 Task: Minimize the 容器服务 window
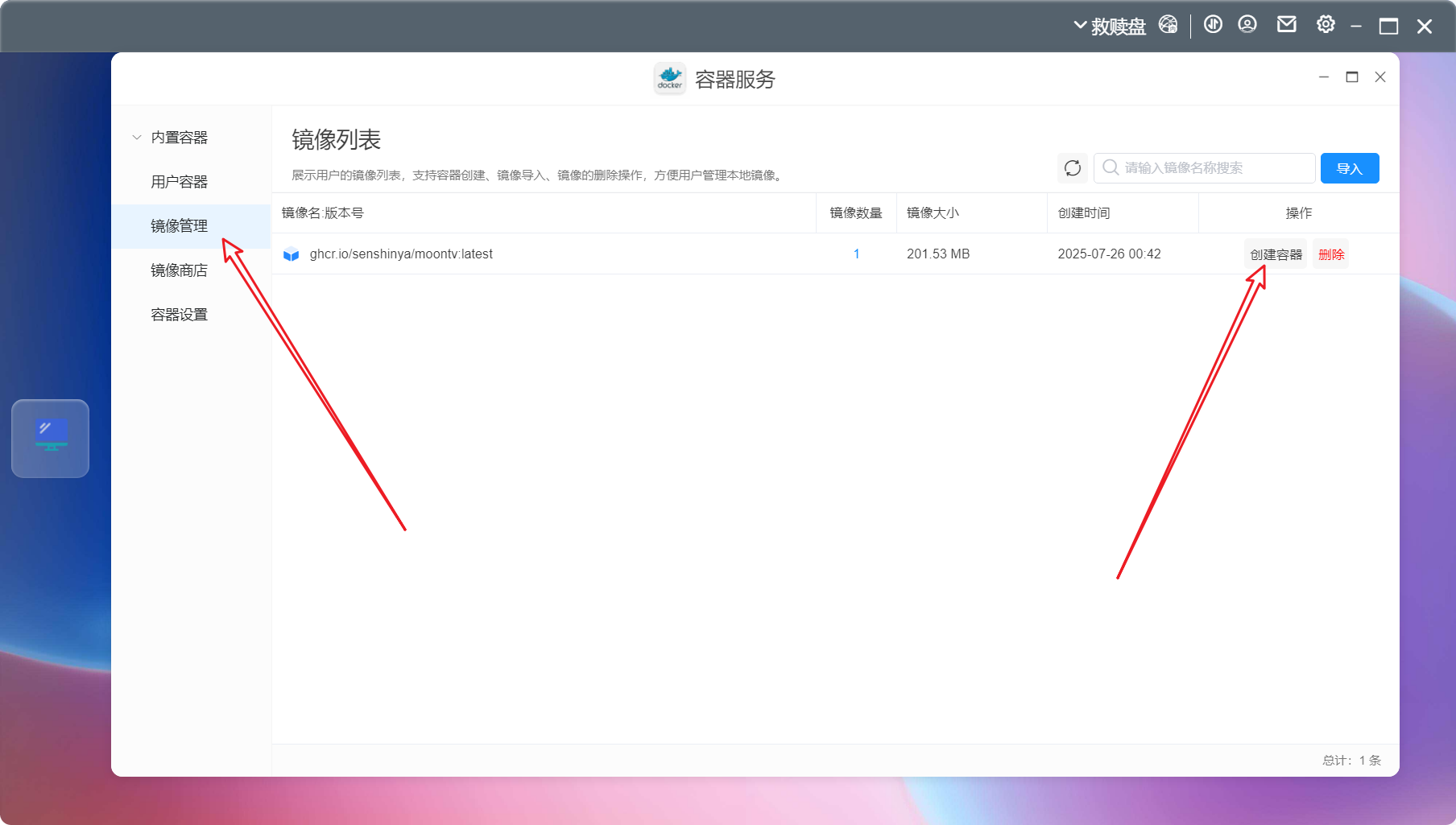coord(1324,77)
